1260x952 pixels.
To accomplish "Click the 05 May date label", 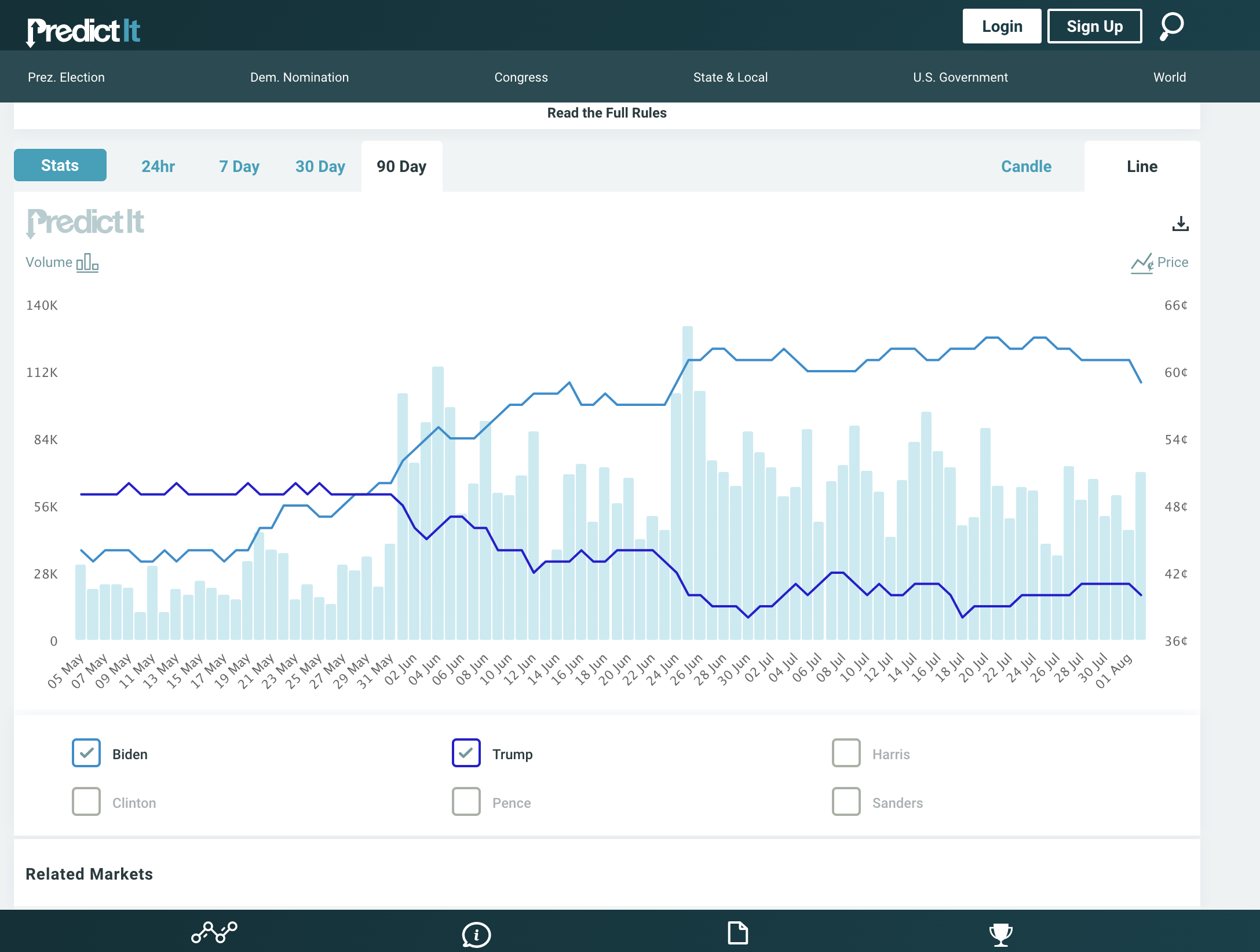I will coord(65,672).
